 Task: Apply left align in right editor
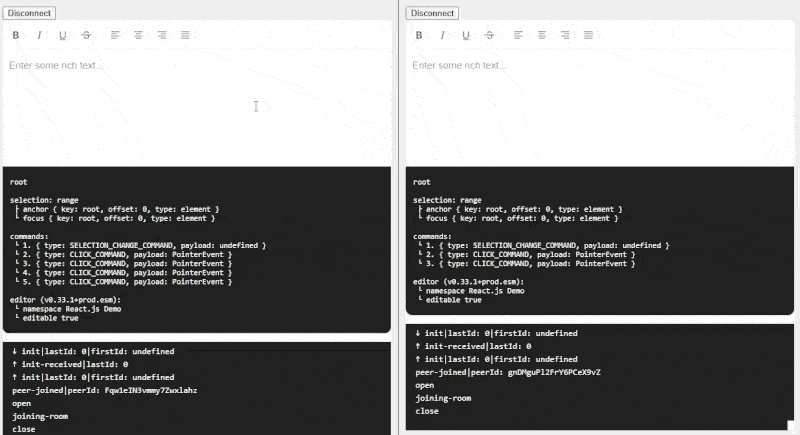[x=518, y=35]
